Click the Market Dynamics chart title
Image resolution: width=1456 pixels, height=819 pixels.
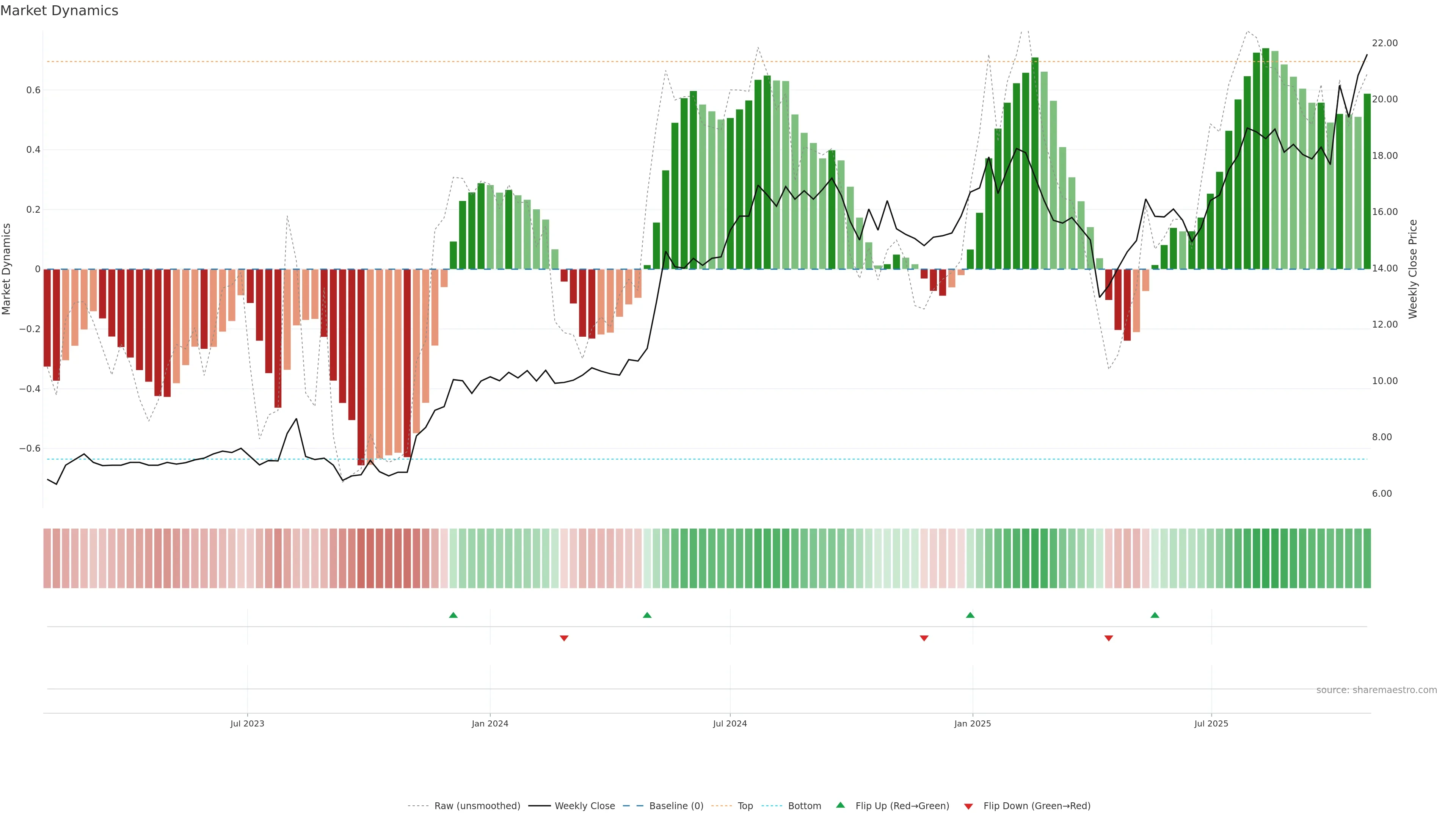tap(60, 11)
